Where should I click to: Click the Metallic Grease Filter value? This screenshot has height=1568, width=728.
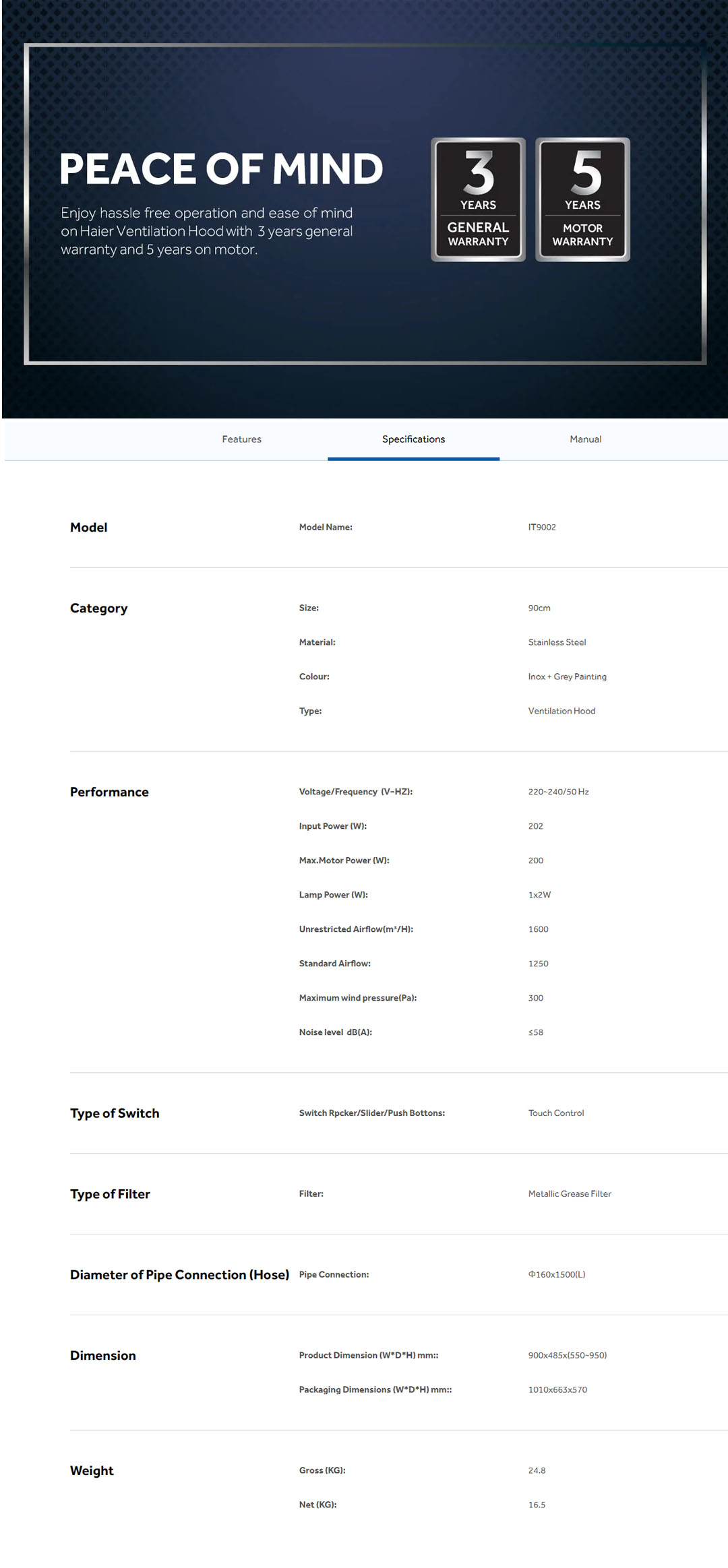570,1194
